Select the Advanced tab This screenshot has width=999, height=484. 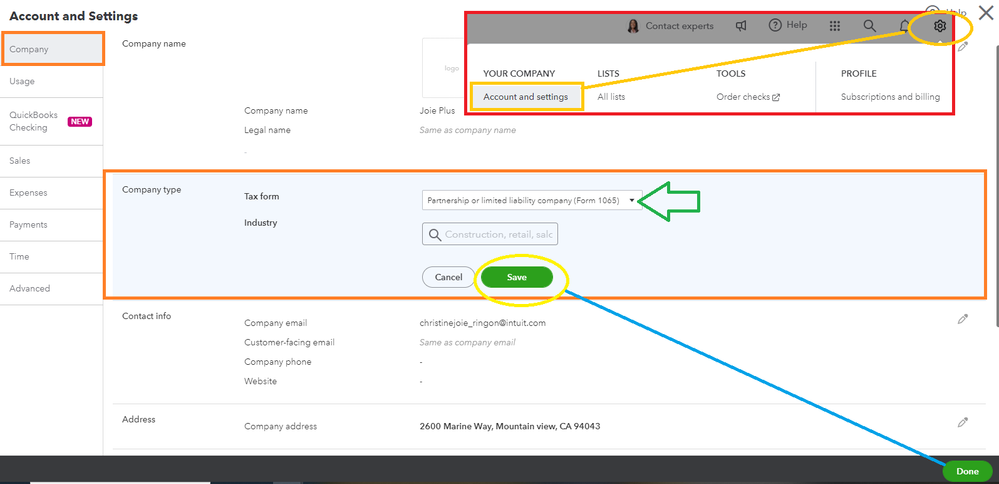click(x=52, y=288)
